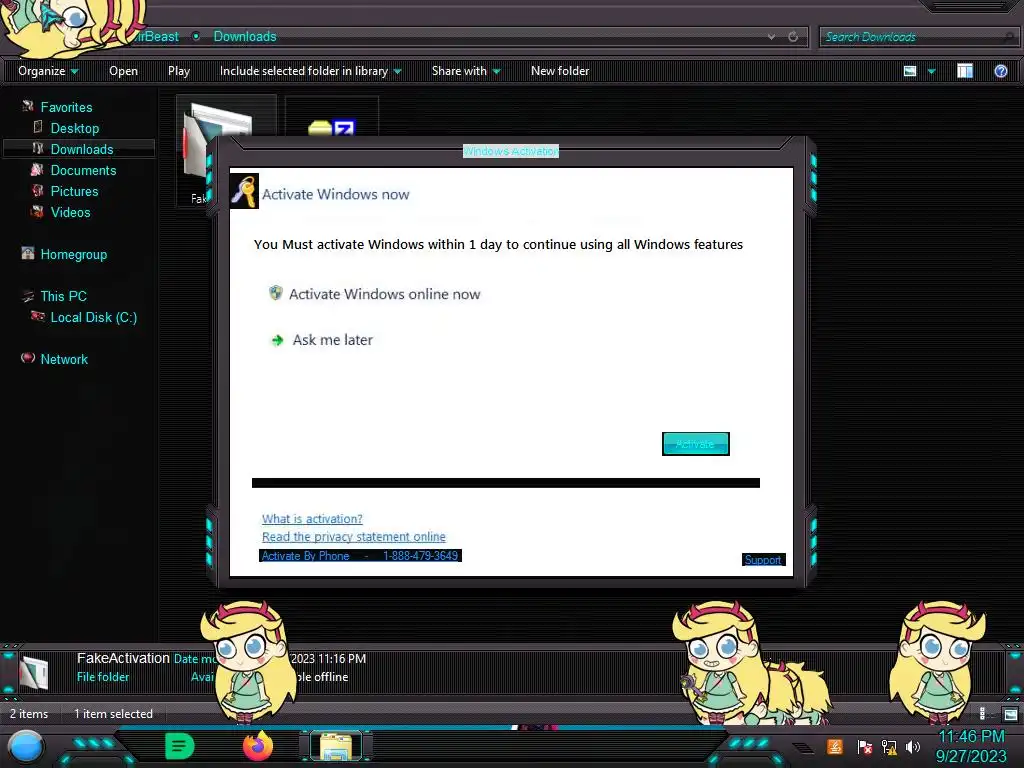Click the Start orb button
1024x768 pixels.
pos(25,747)
